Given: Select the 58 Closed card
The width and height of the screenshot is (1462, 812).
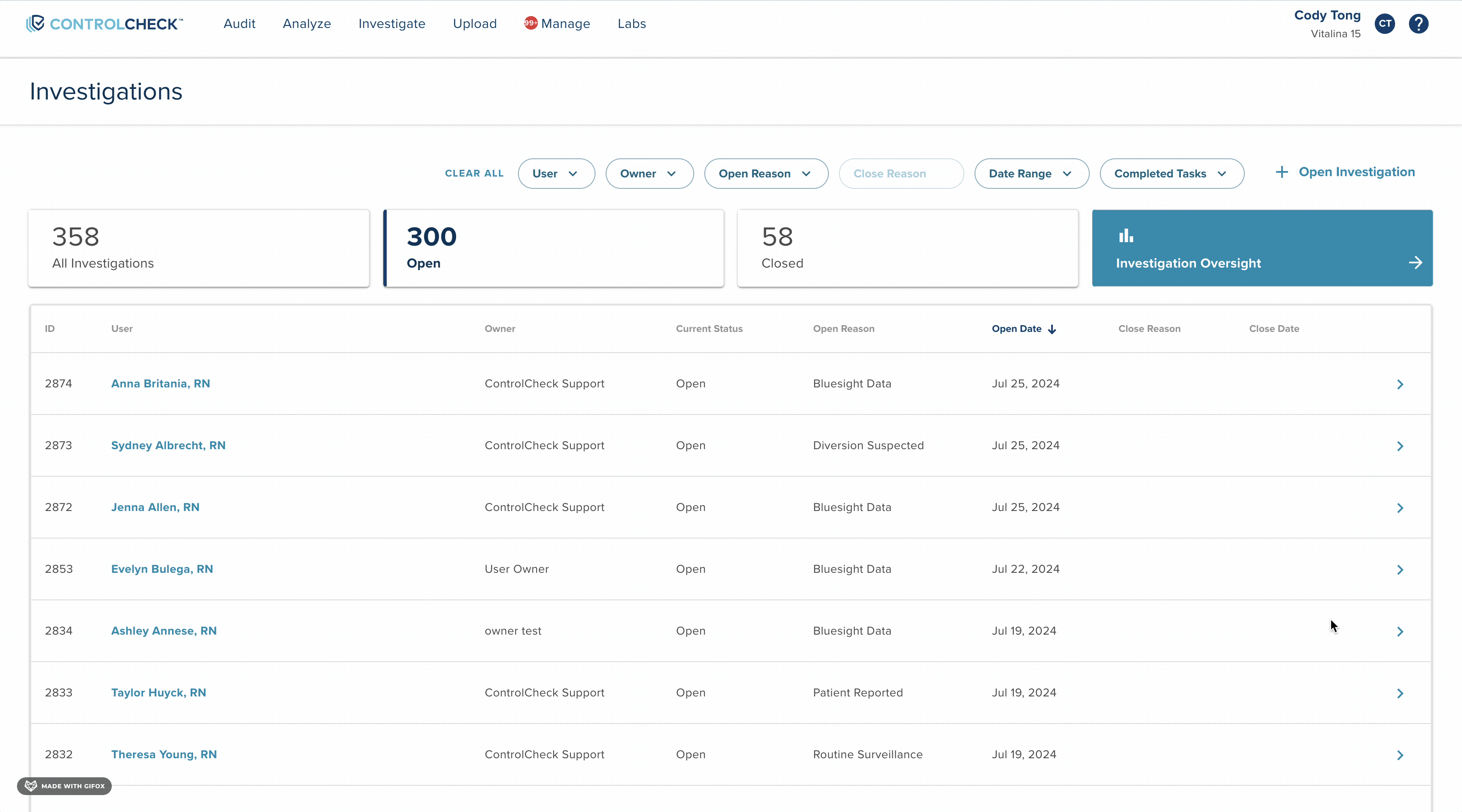Looking at the screenshot, I should tap(908, 248).
